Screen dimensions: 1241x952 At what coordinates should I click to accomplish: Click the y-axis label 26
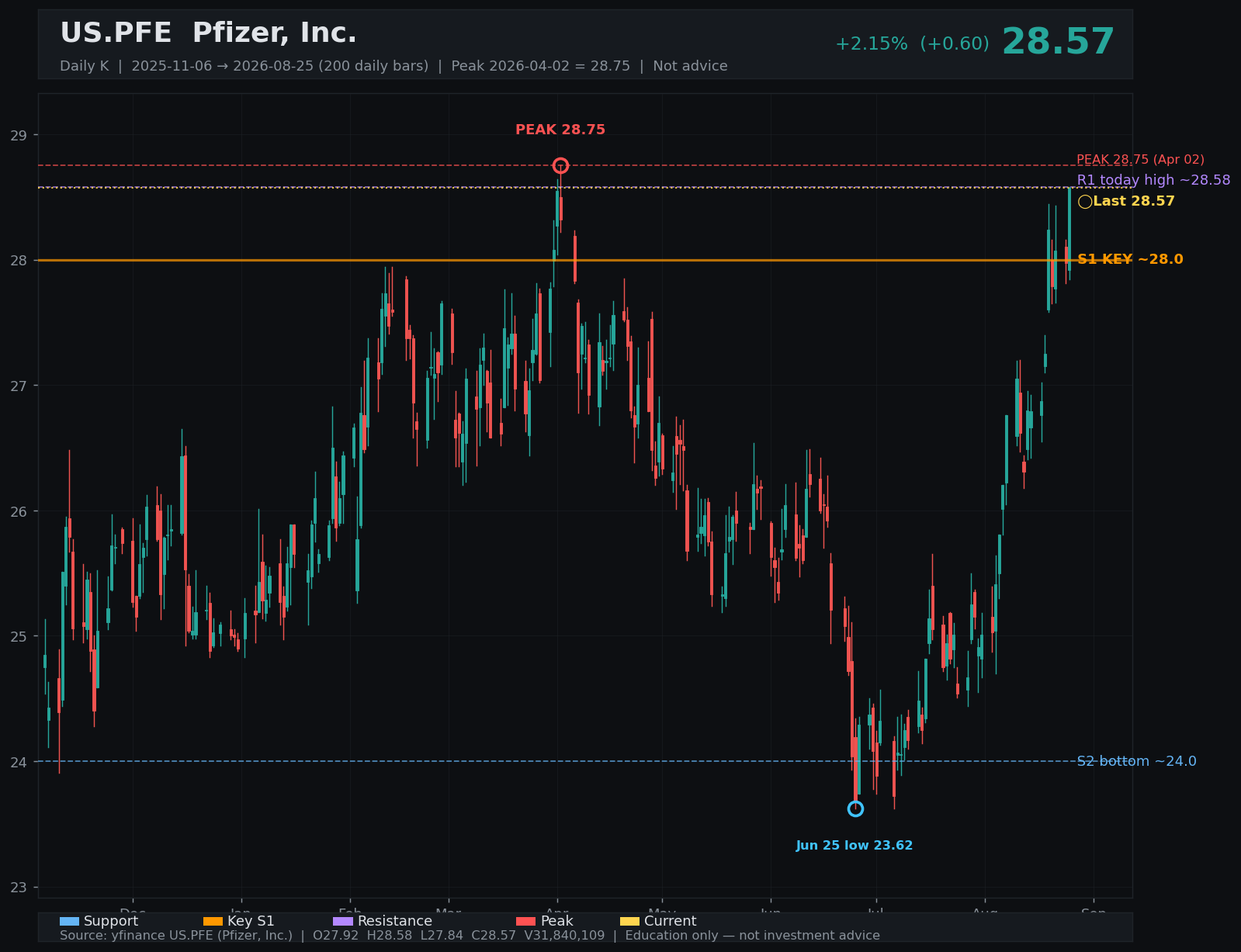19,512
